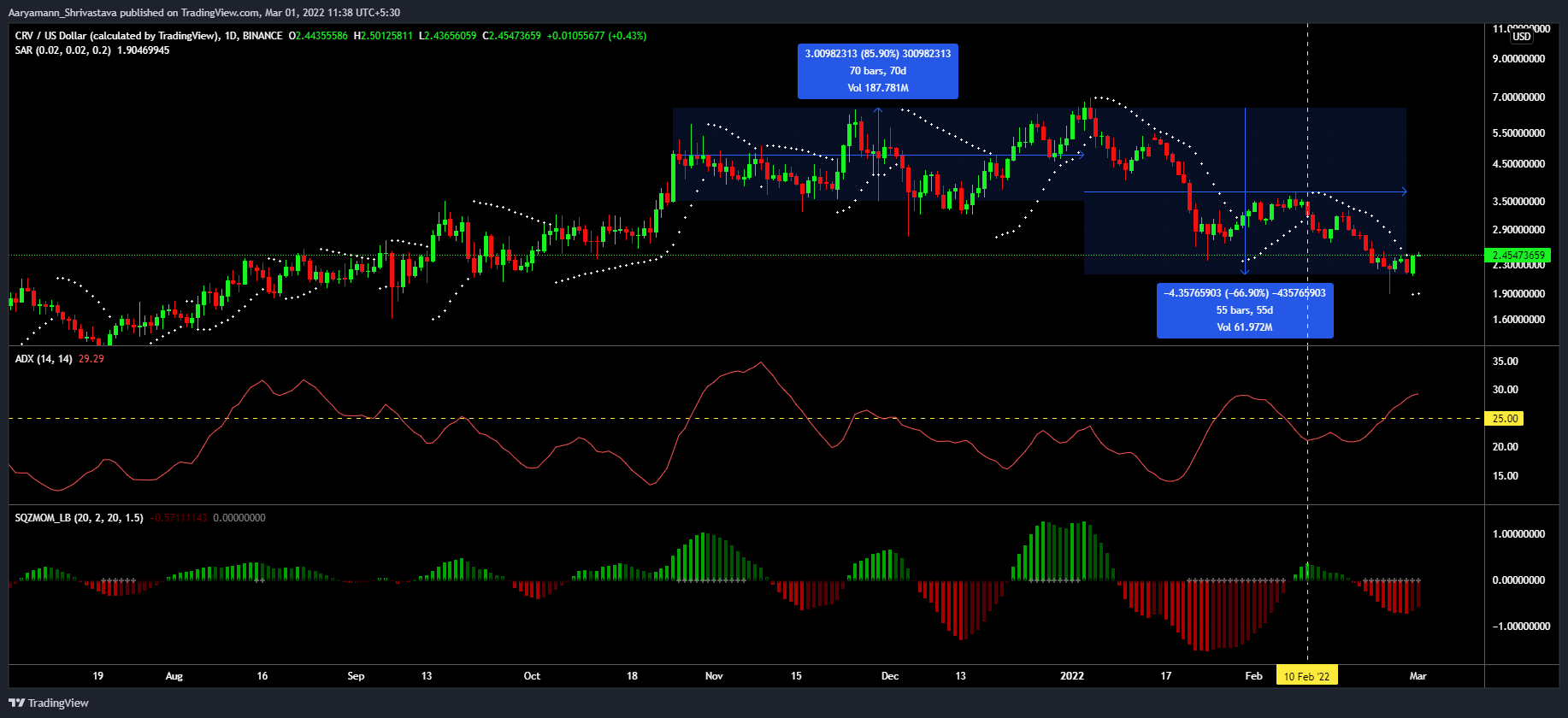Click the Nov label on time axis
Screen dimensions: 1568x718
click(x=714, y=676)
